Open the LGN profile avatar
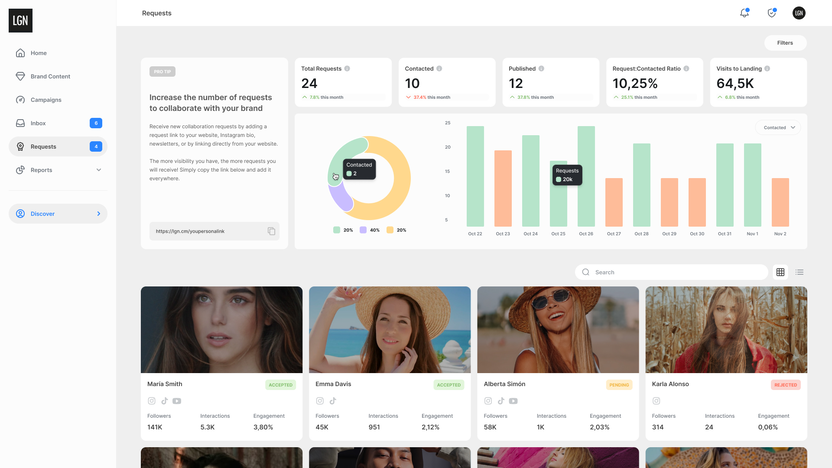The width and height of the screenshot is (832, 468). click(799, 13)
